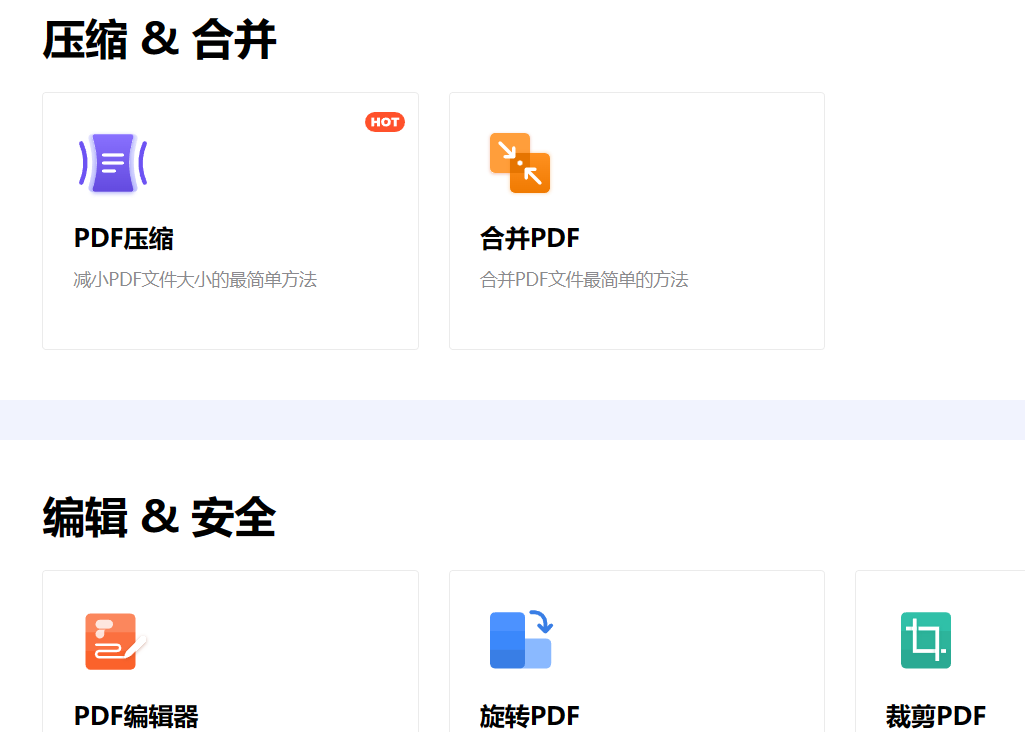Image resolution: width=1025 pixels, height=732 pixels.
Task: Click the orange merge icon above 合并PDF
Action: click(520, 161)
